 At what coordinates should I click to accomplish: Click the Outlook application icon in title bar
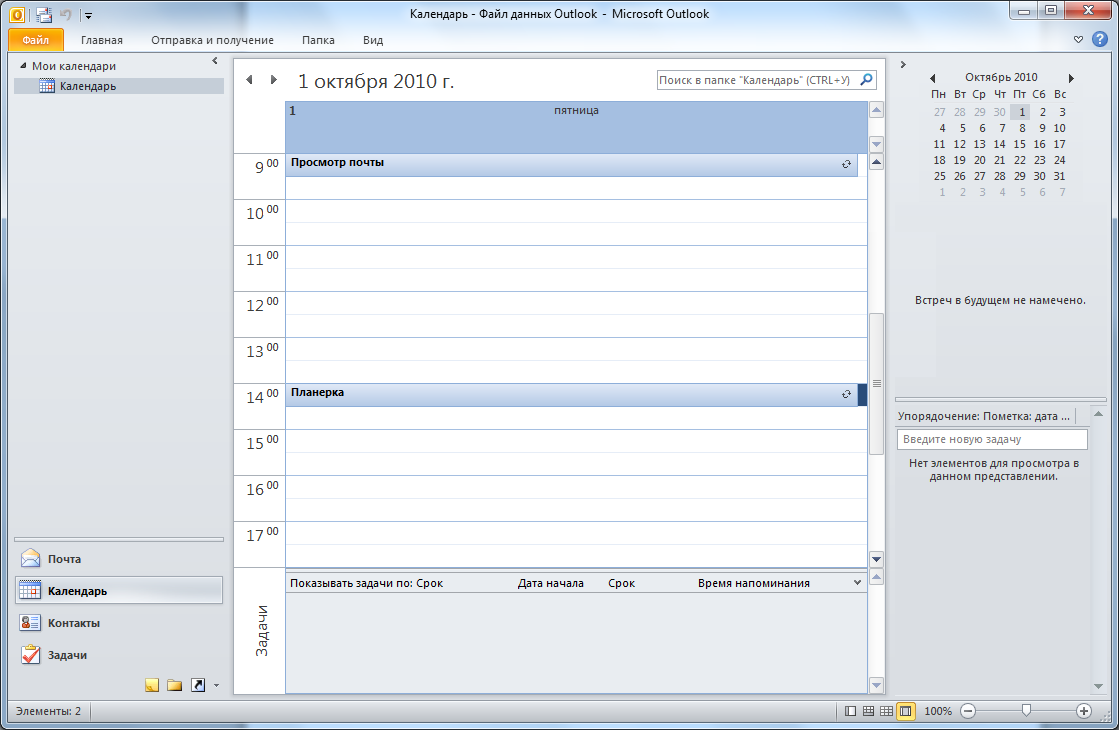(x=16, y=14)
